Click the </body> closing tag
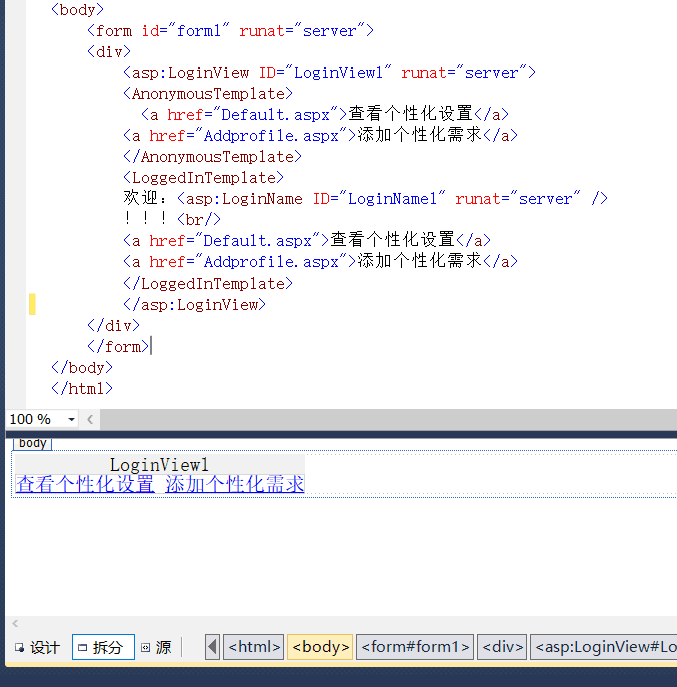 (82, 368)
